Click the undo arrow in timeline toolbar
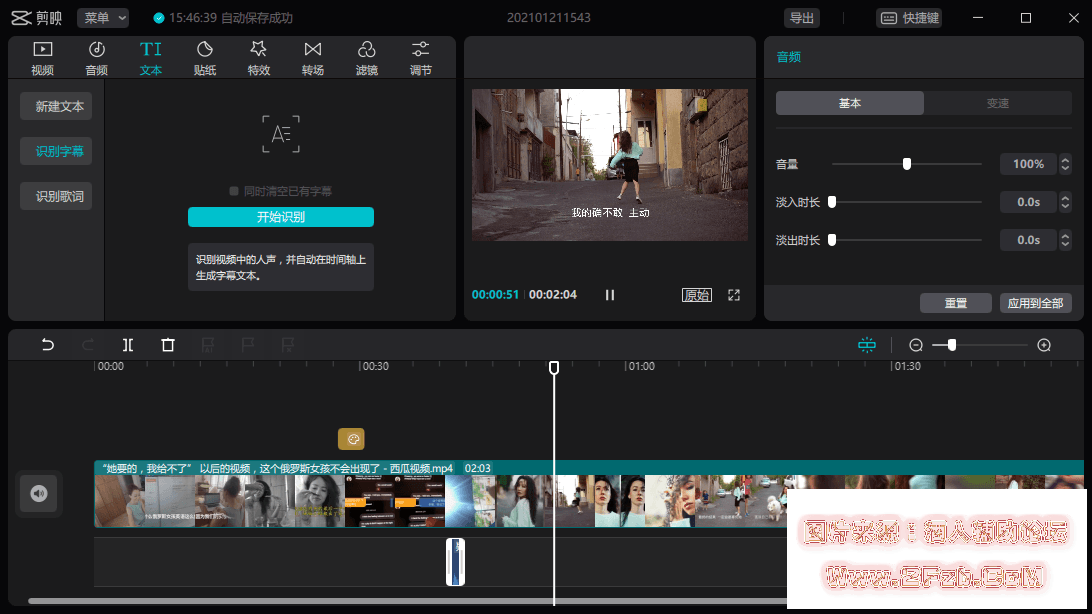The width and height of the screenshot is (1092, 614). pyautogui.click(x=47, y=345)
